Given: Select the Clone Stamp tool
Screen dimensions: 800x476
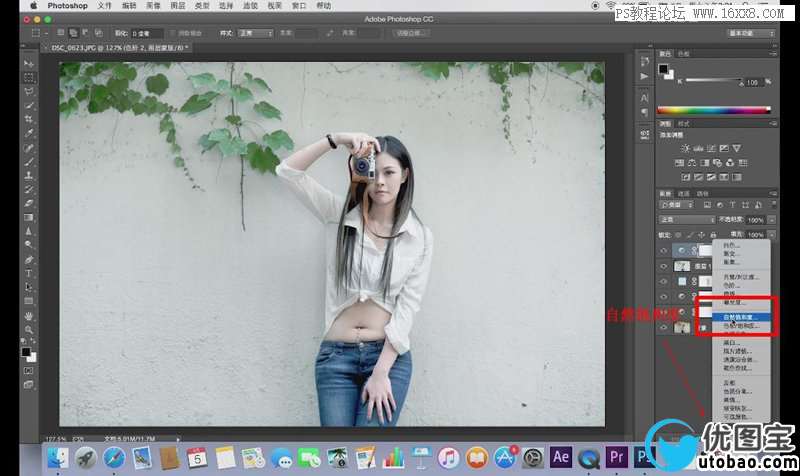Looking at the screenshot, I should click(x=29, y=176).
